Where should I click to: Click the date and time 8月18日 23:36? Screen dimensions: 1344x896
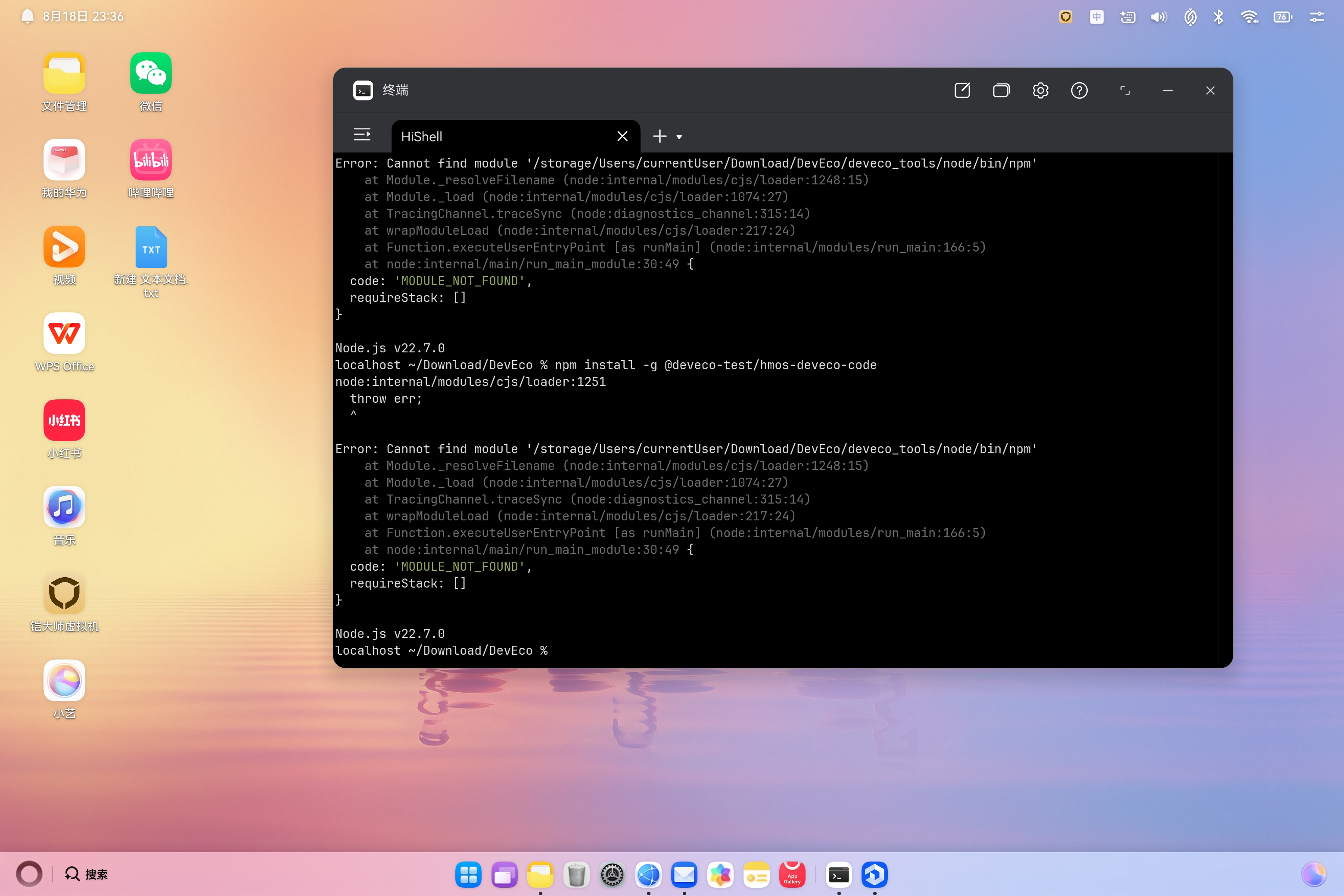tap(84, 16)
